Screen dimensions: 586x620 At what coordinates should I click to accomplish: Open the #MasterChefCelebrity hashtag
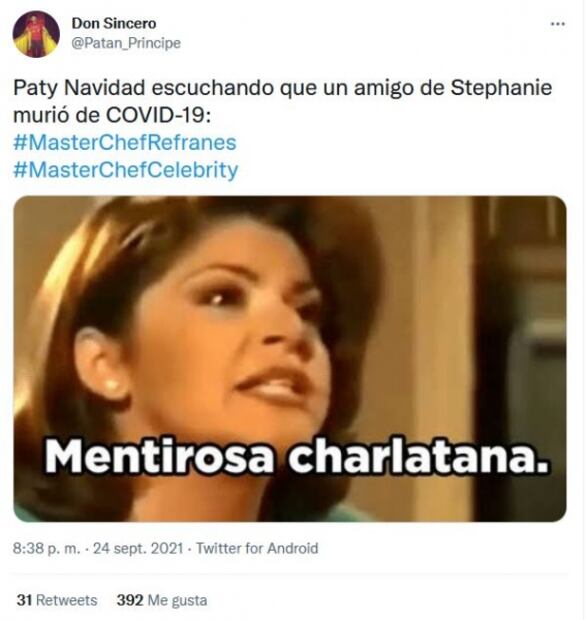(x=126, y=170)
